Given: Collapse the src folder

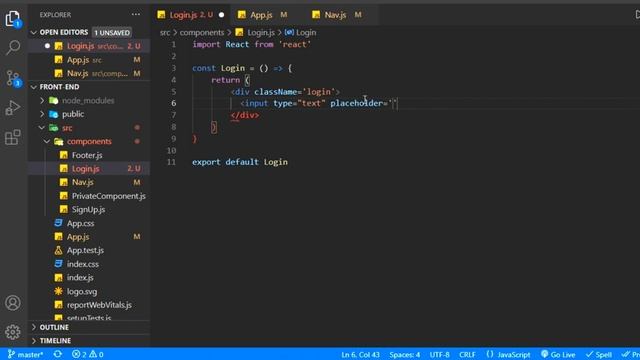Looking at the screenshot, I should [x=42, y=128].
